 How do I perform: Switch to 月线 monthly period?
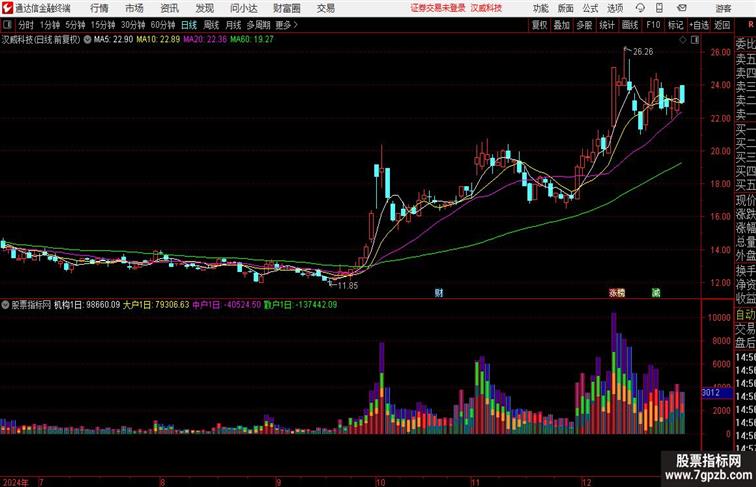point(233,25)
